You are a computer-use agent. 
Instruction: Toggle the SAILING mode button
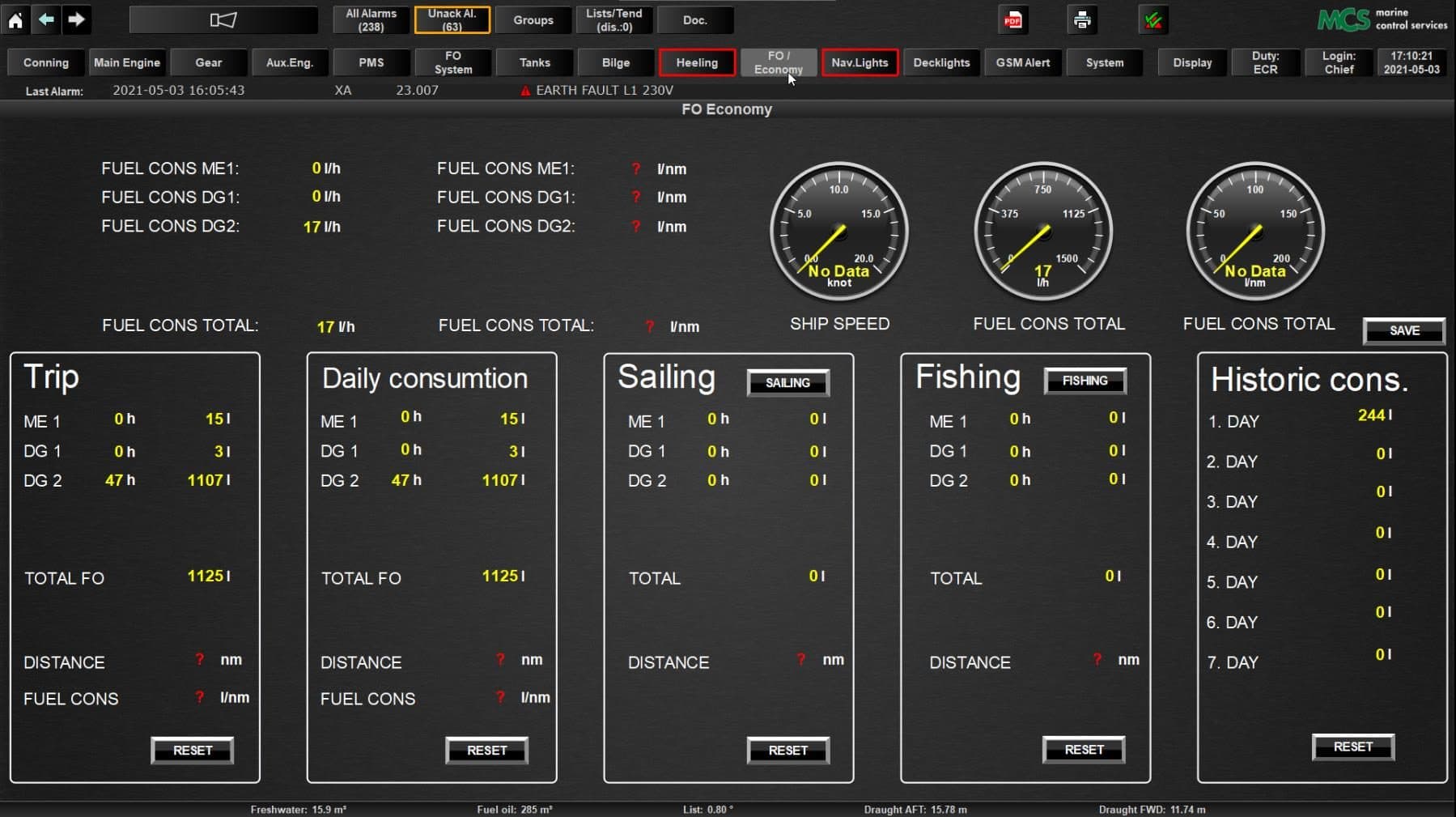tap(787, 382)
